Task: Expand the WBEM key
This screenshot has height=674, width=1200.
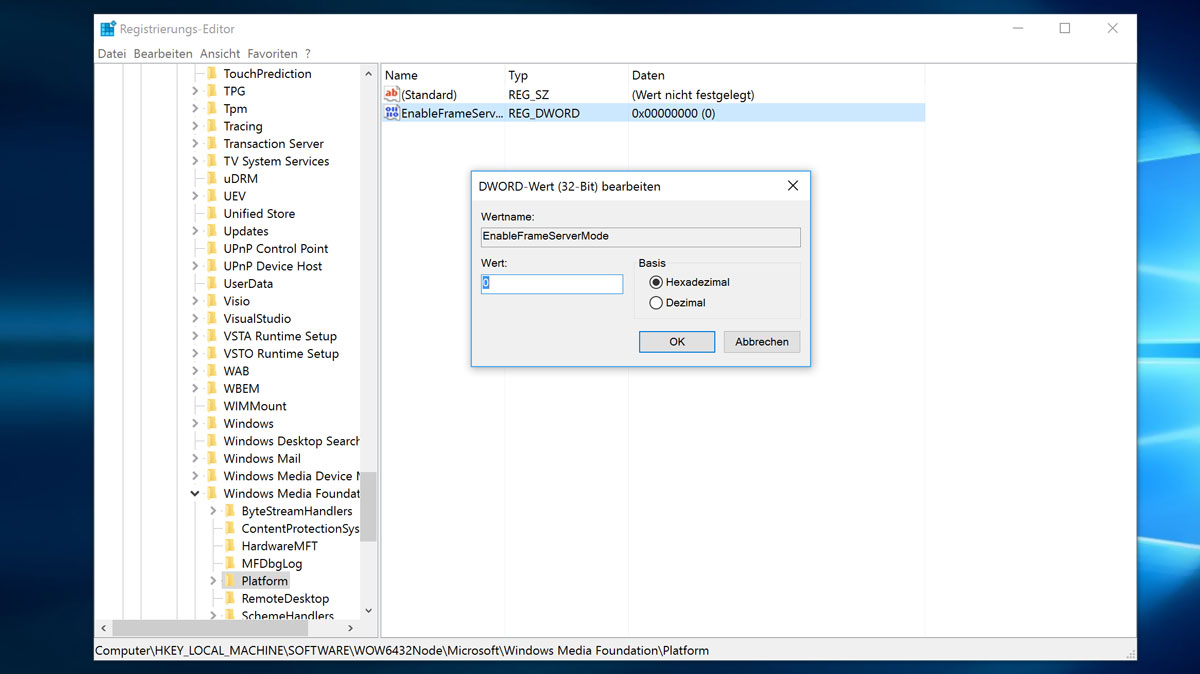Action: 195,389
